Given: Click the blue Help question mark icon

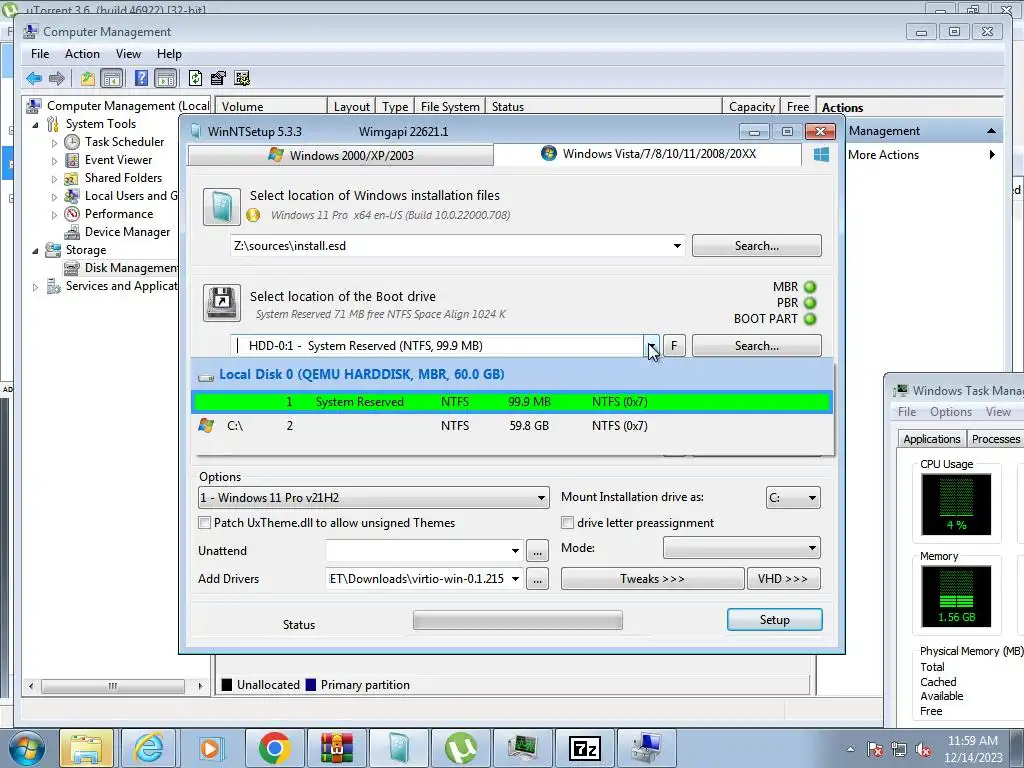Looking at the screenshot, I should click(x=141, y=78).
